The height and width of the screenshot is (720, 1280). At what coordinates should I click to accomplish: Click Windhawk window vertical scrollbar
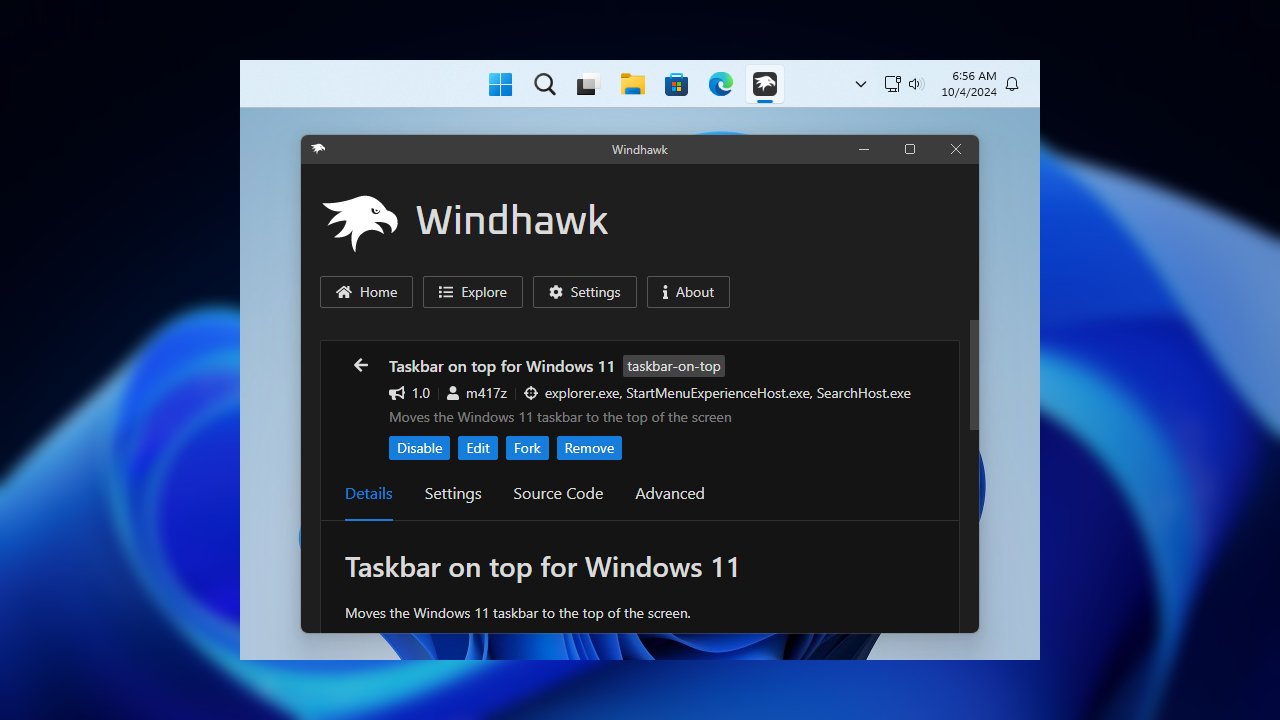pyautogui.click(x=974, y=375)
